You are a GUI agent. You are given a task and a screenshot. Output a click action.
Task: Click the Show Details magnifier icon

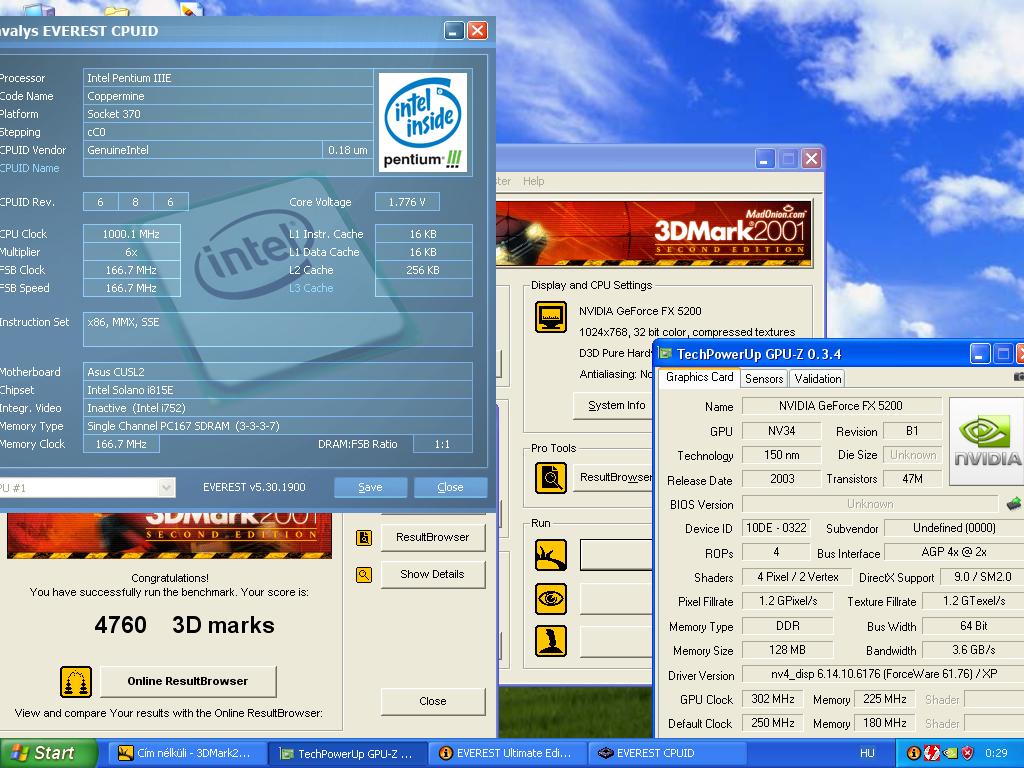tap(364, 575)
